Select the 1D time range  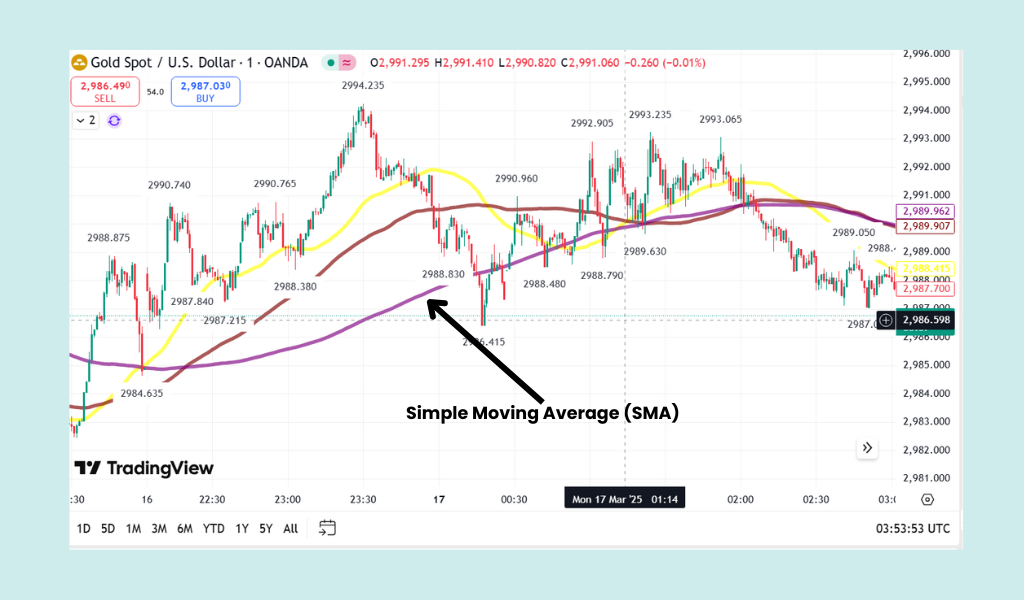[x=84, y=529]
